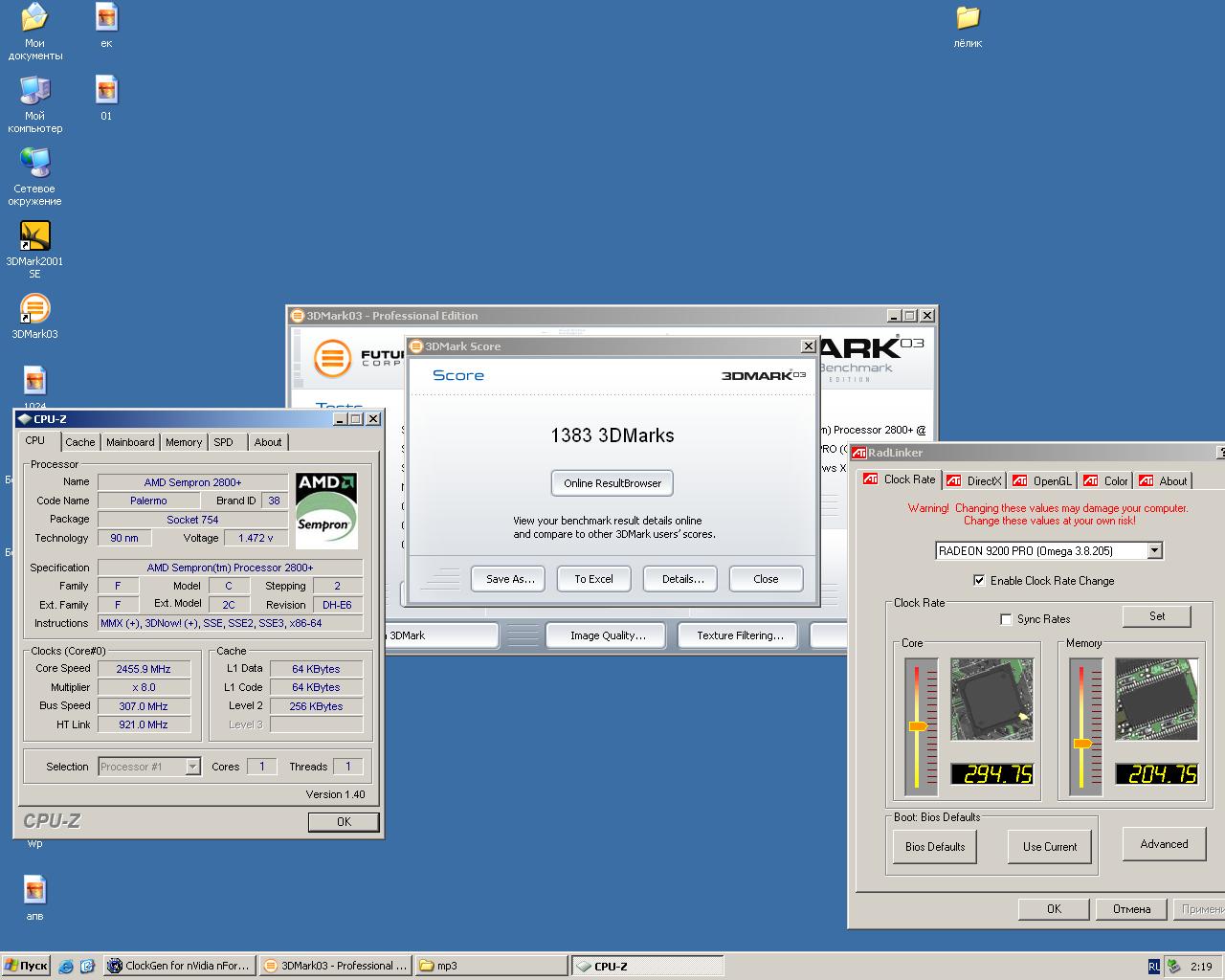The image size is (1225, 980).
Task: Open Advanced settings in RadLinker
Action: (1164, 844)
